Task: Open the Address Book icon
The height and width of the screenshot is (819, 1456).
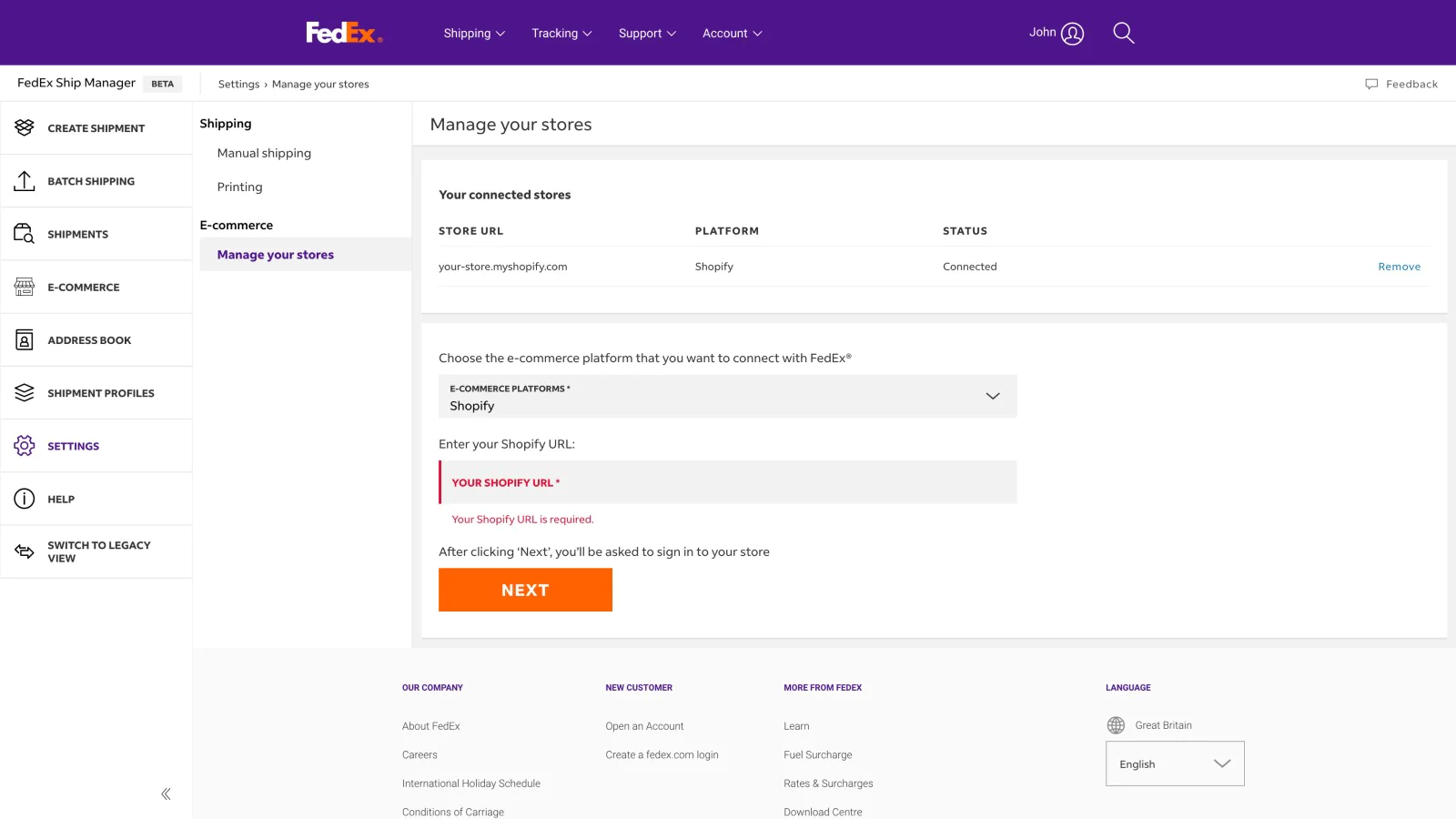Action: point(25,340)
